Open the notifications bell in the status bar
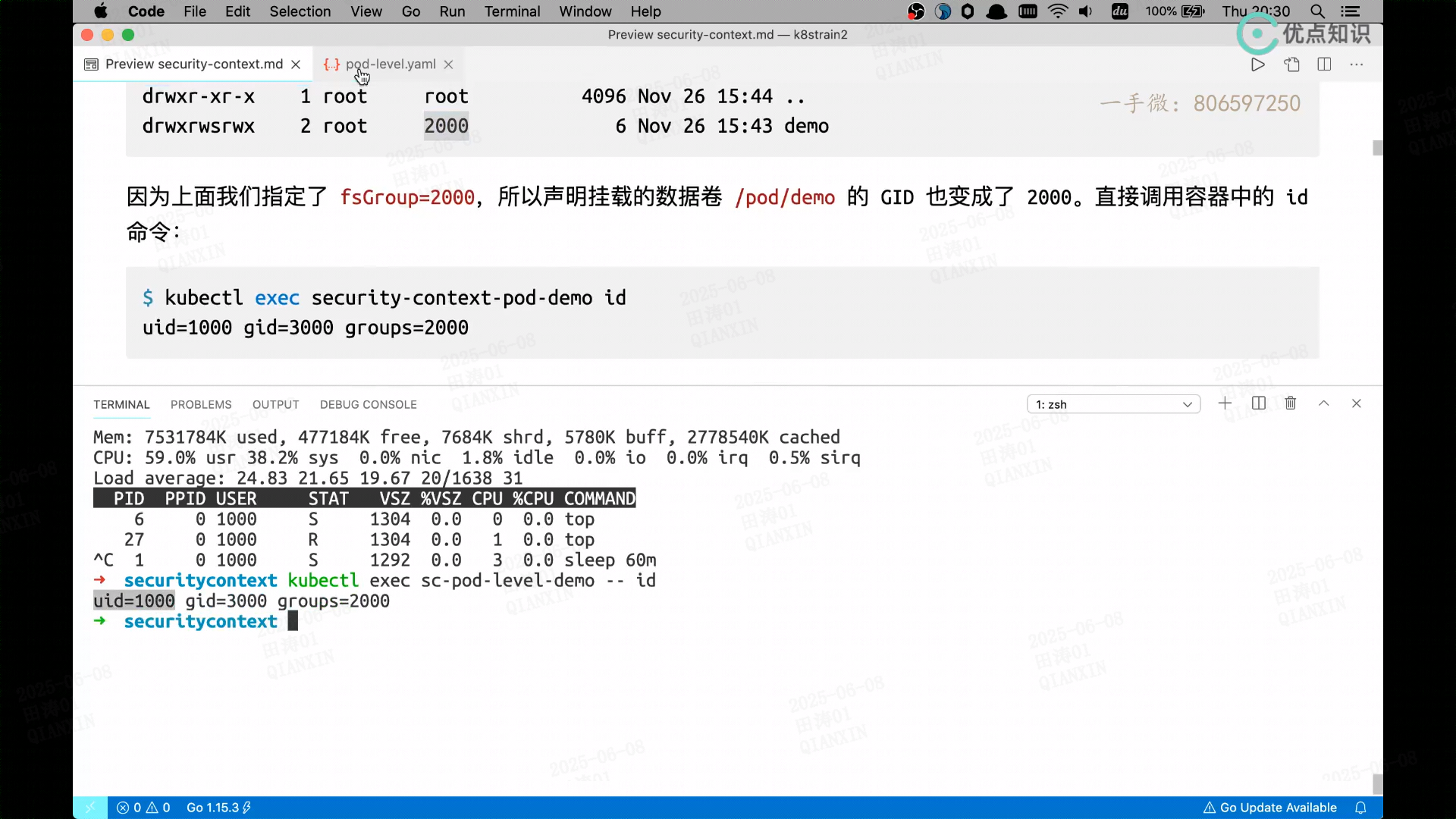 click(1360, 808)
